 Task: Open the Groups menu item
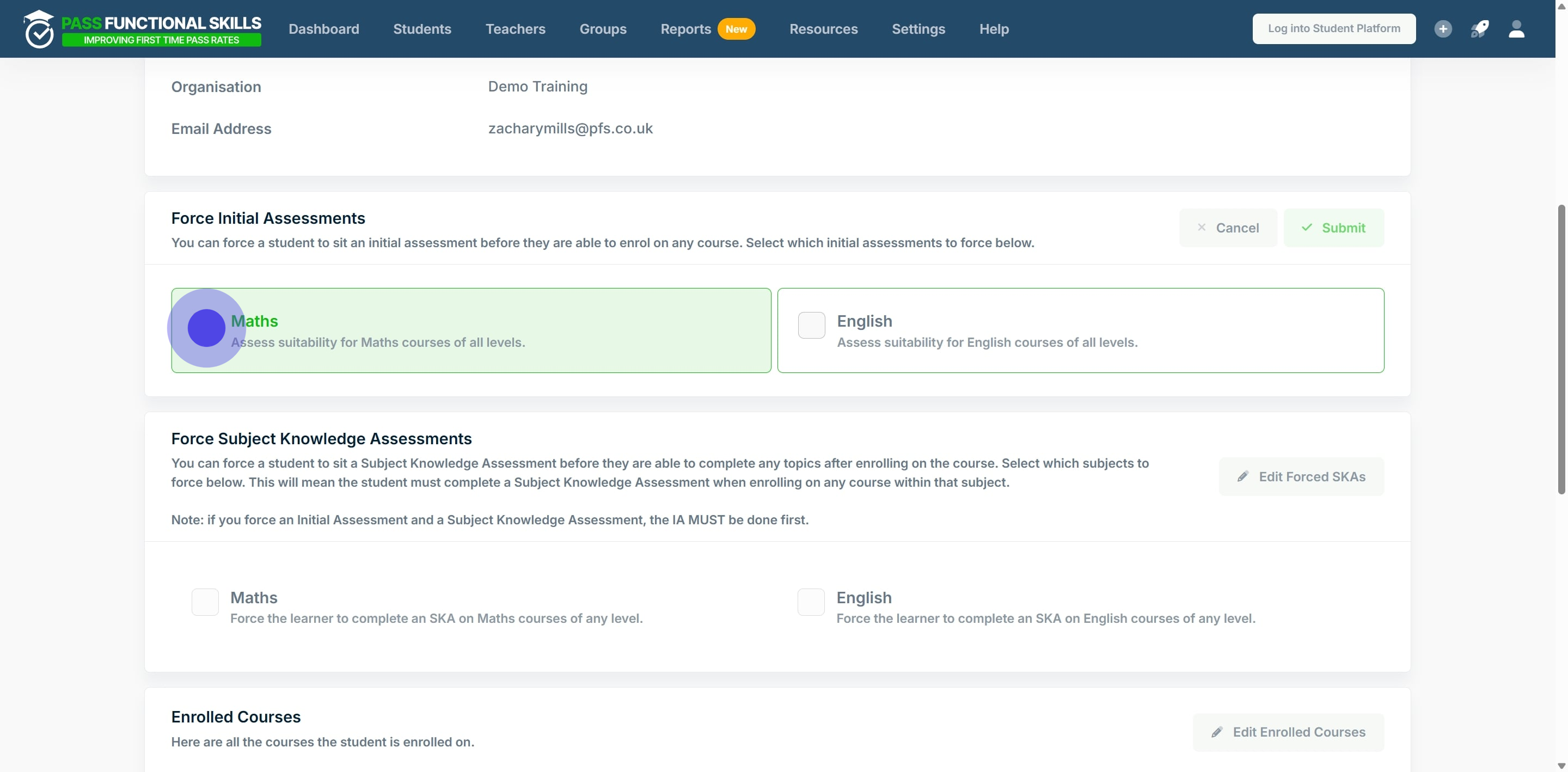click(603, 29)
